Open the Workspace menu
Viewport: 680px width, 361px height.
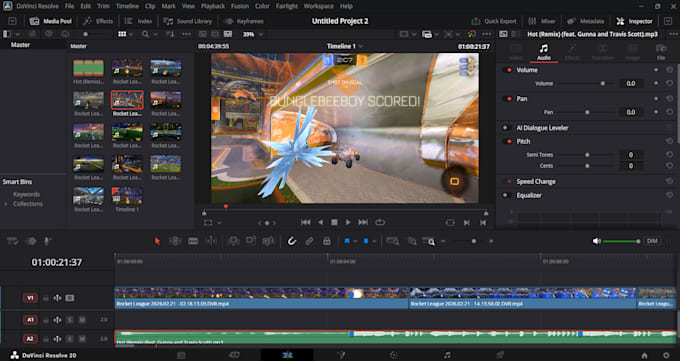click(x=318, y=6)
